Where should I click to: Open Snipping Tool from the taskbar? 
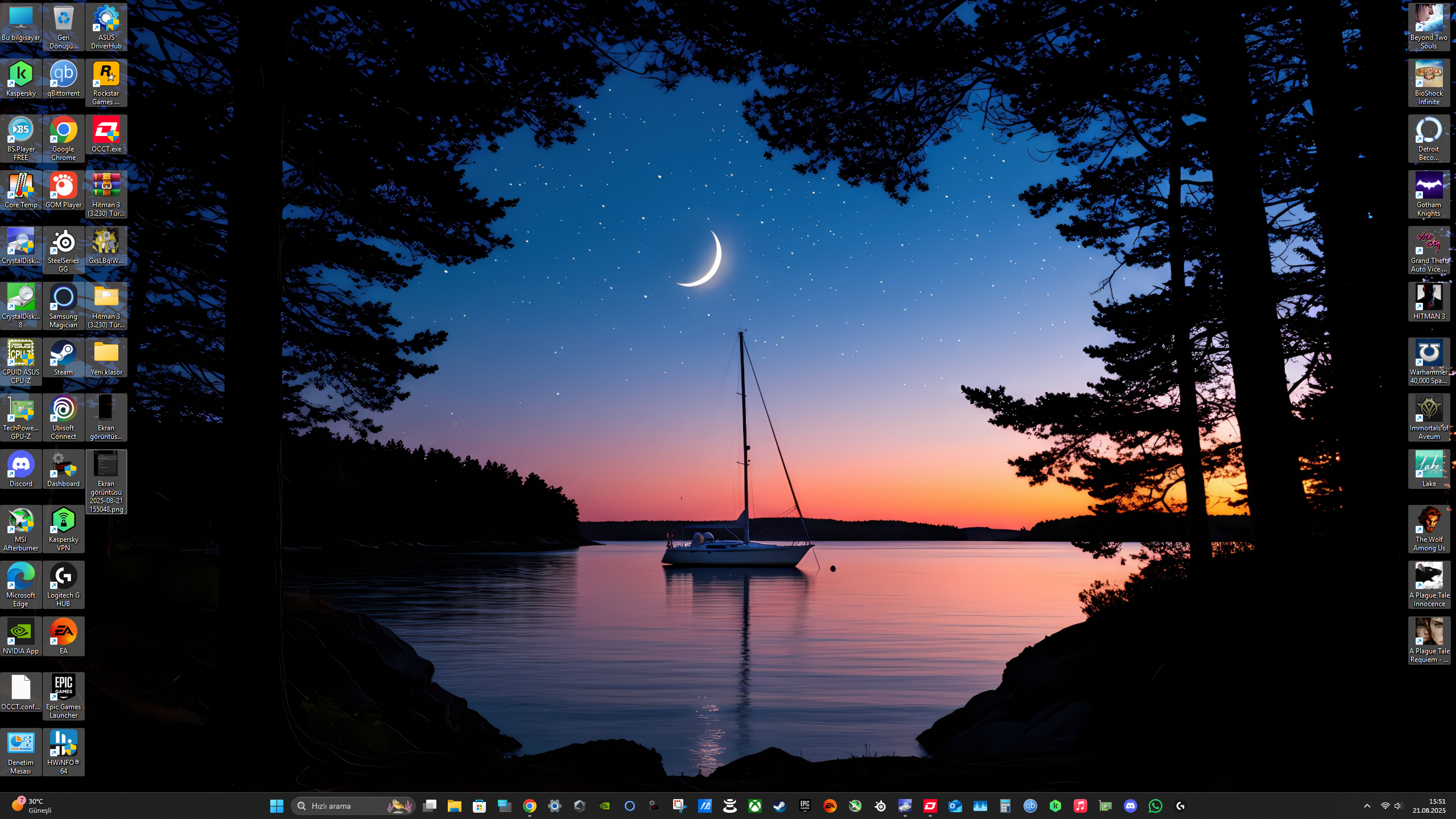coord(679,806)
